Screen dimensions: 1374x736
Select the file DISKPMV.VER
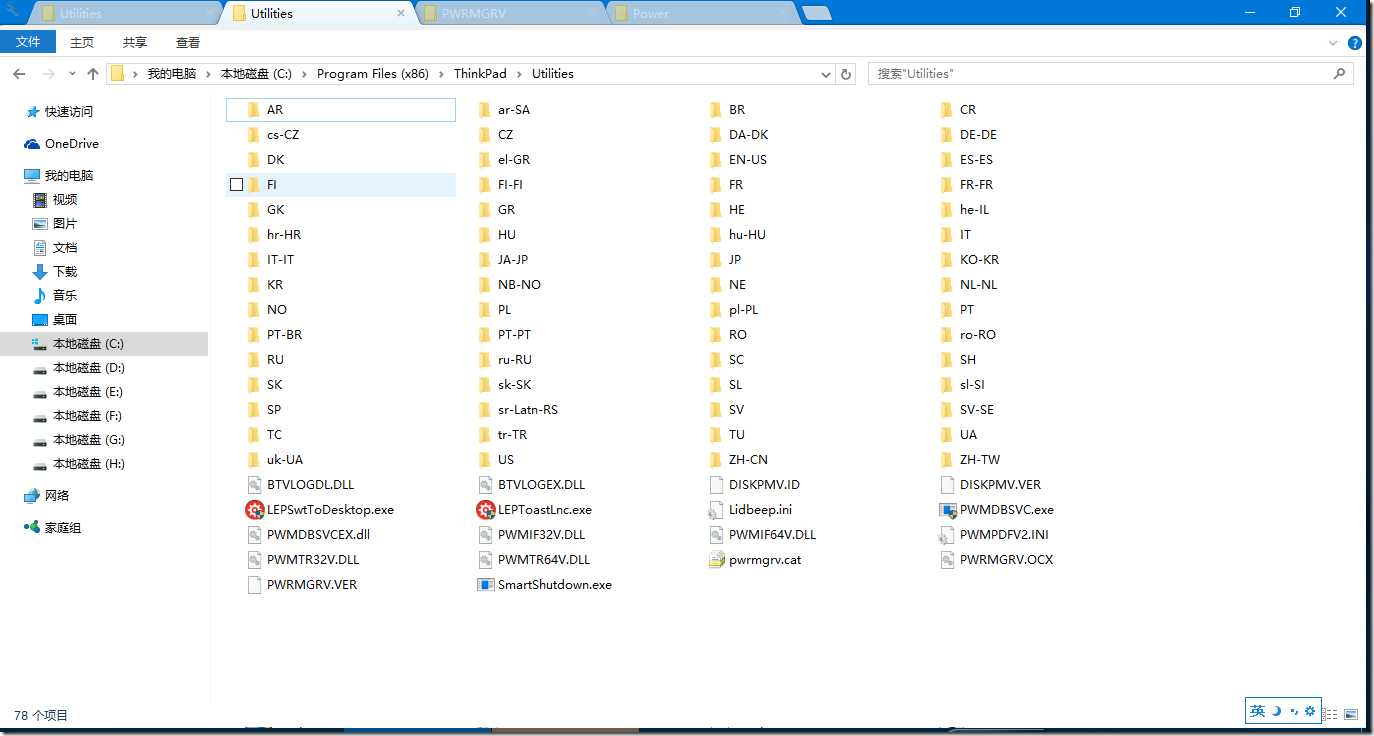(x=1000, y=485)
